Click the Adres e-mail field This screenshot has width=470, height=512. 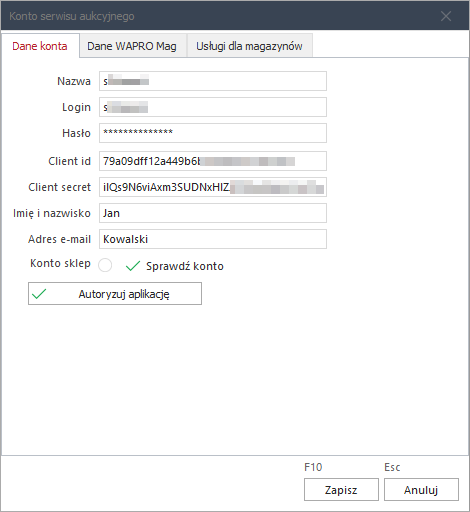pyautogui.click(x=213, y=239)
